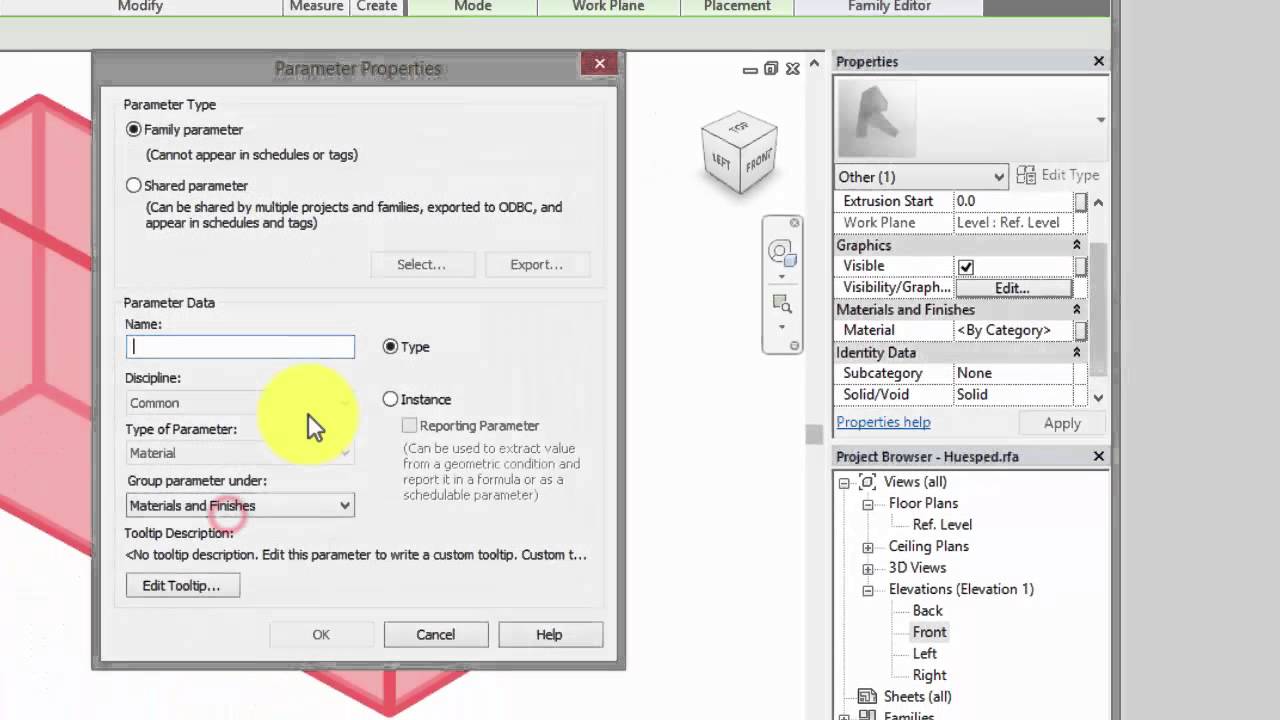
Task: Collapse the Views (all) tree node
Action: point(844,483)
